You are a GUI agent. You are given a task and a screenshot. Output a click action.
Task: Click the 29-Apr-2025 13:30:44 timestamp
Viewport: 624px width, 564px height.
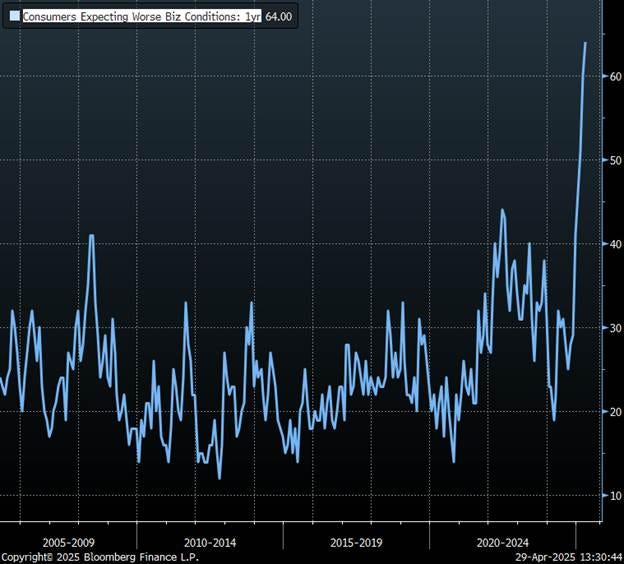pos(569,557)
